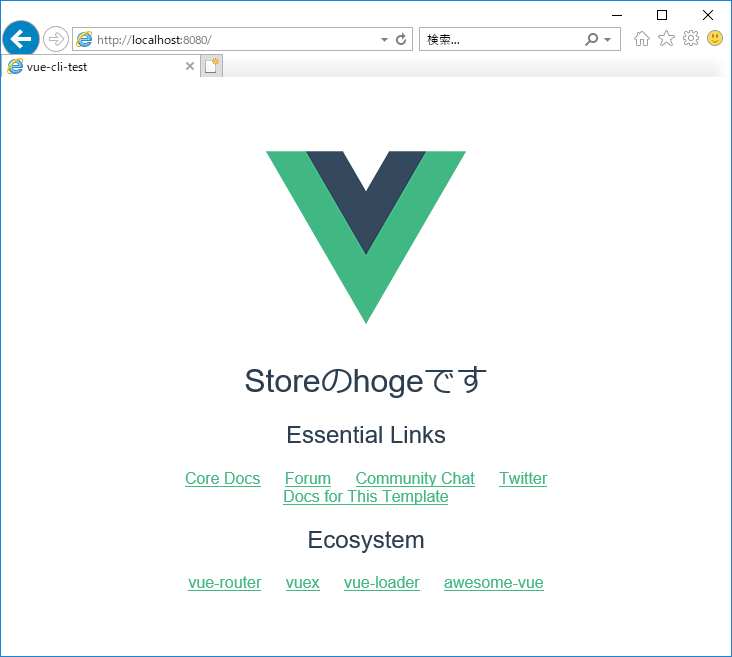Open Tools menu via the gear icon
732x657 pixels.
tap(691, 38)
